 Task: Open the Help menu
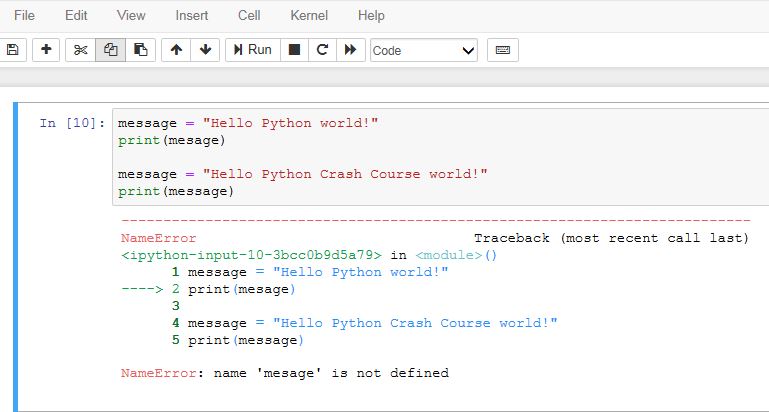371,15
